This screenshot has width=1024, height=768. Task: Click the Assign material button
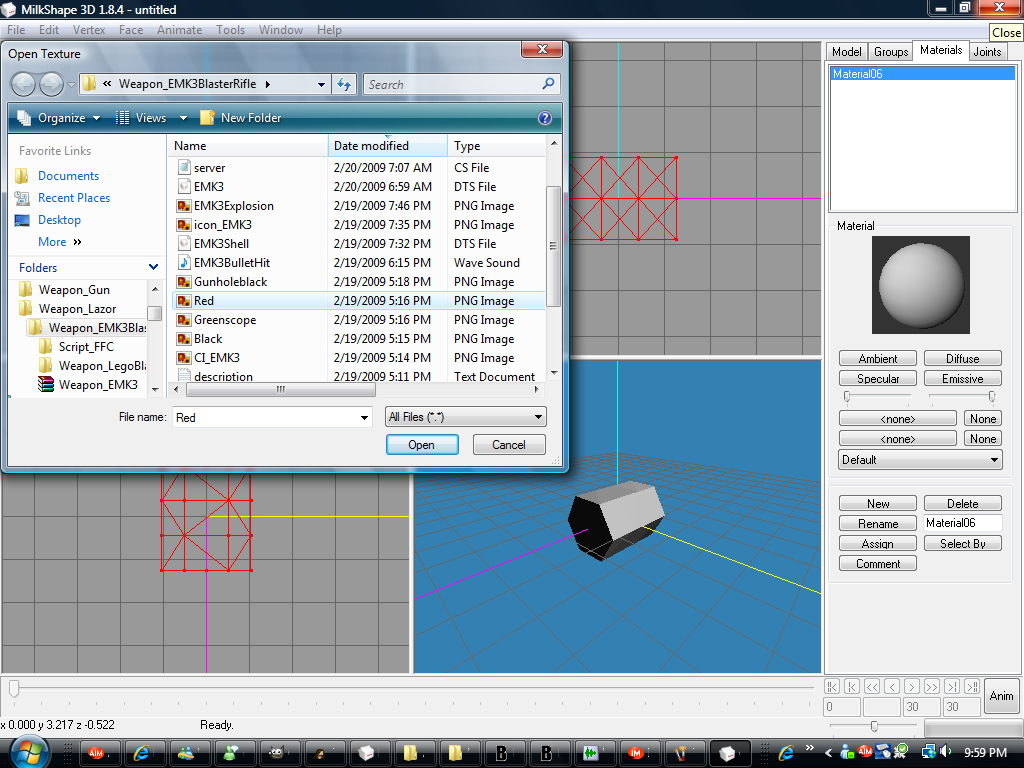pyautogui.click(x=878, y=544)
